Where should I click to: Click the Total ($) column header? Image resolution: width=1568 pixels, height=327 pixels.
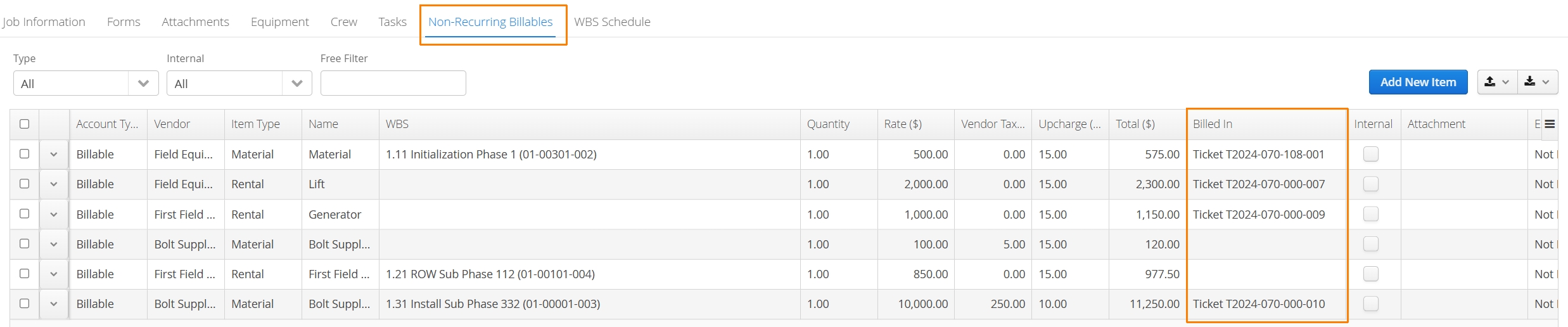1135,124
